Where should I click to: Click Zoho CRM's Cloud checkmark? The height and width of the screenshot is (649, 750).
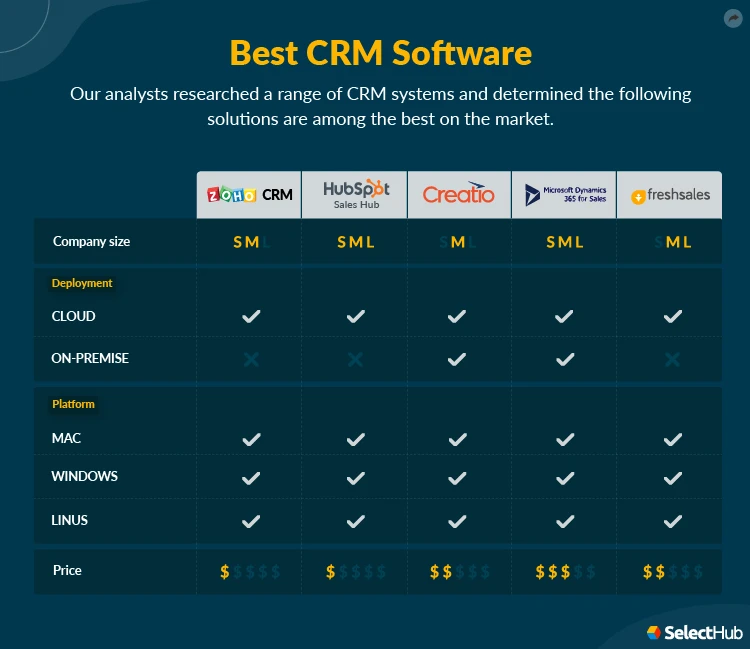[x=251, y=316]
